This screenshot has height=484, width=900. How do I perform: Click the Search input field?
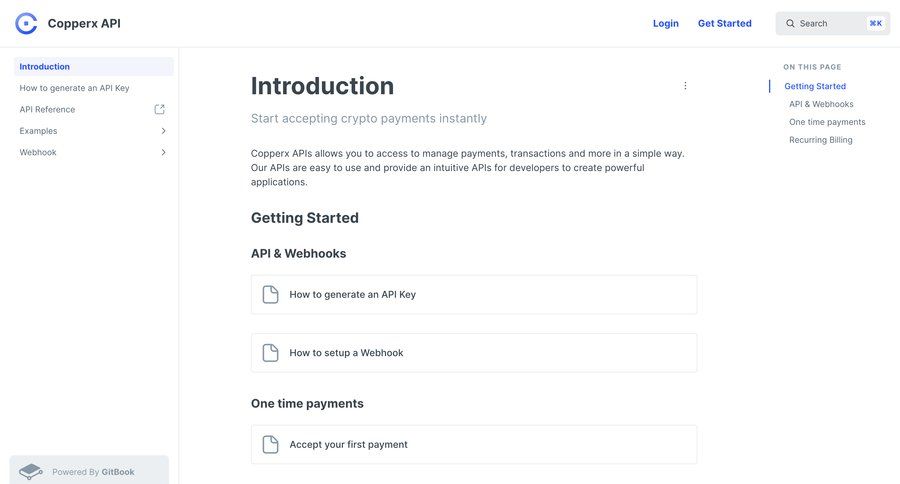[830, 24]
